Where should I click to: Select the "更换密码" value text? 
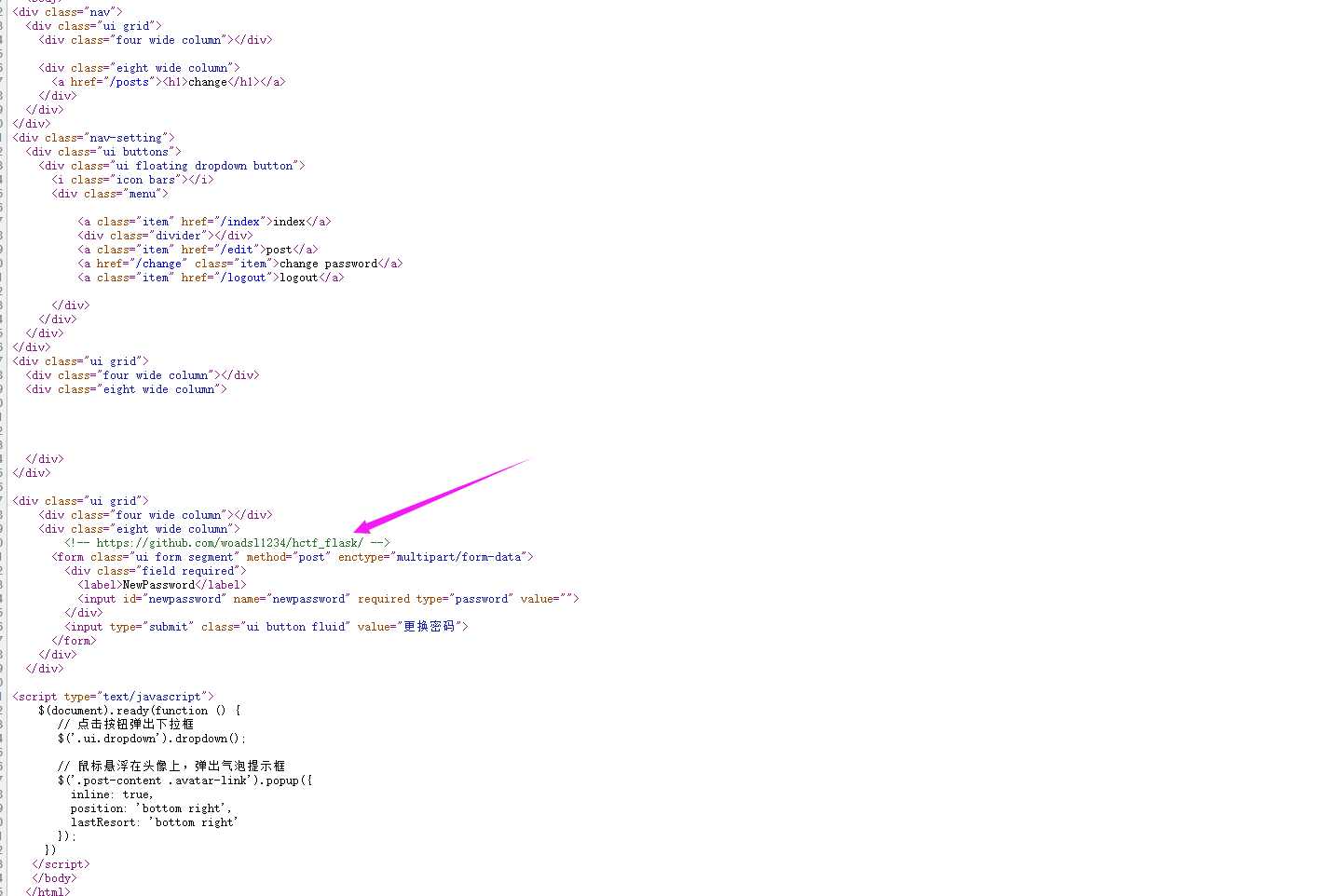(x=429, y=627)
